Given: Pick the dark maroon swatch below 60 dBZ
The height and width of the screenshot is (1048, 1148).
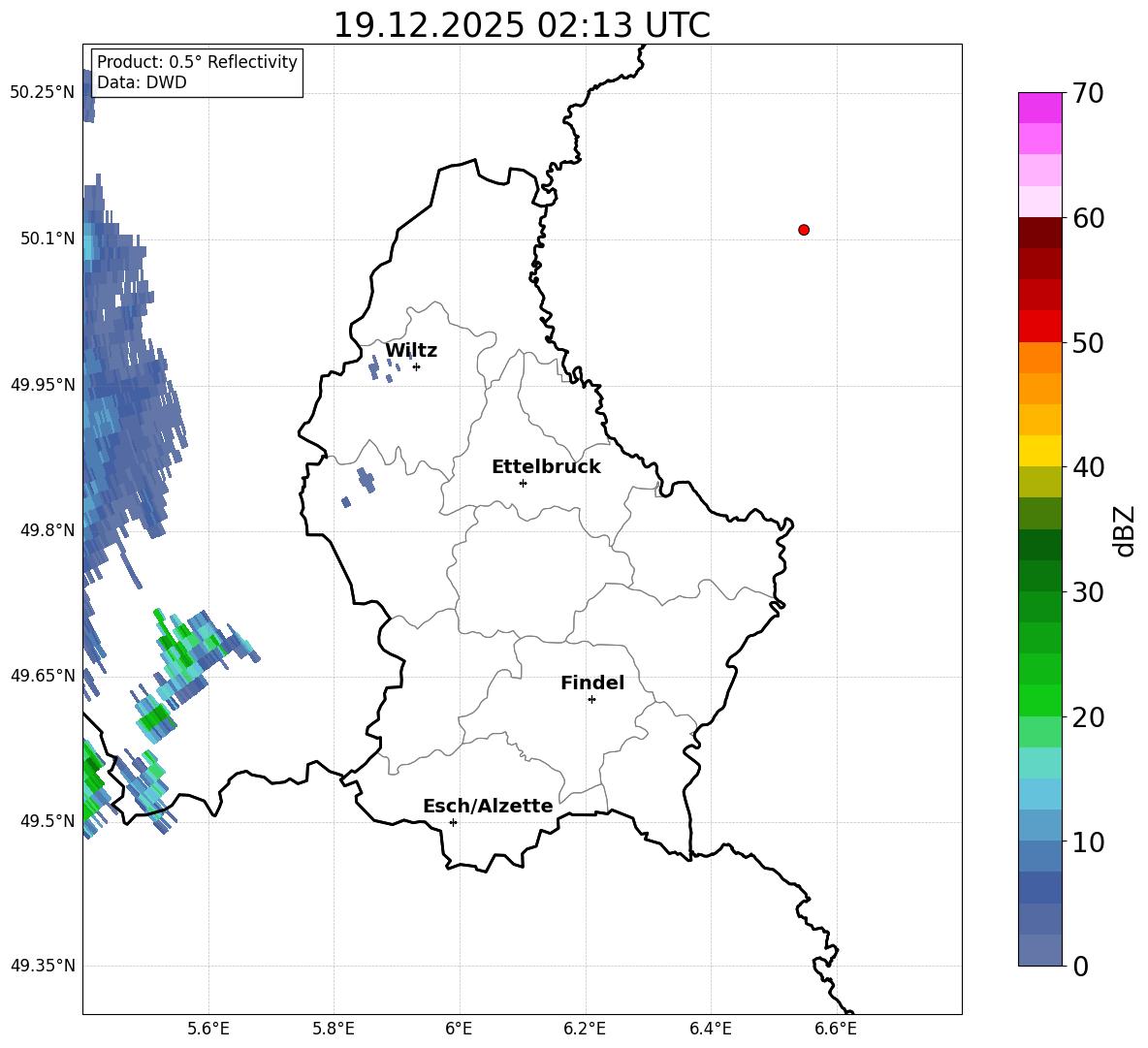Looking at the screenshot, I should point(1039,233).
